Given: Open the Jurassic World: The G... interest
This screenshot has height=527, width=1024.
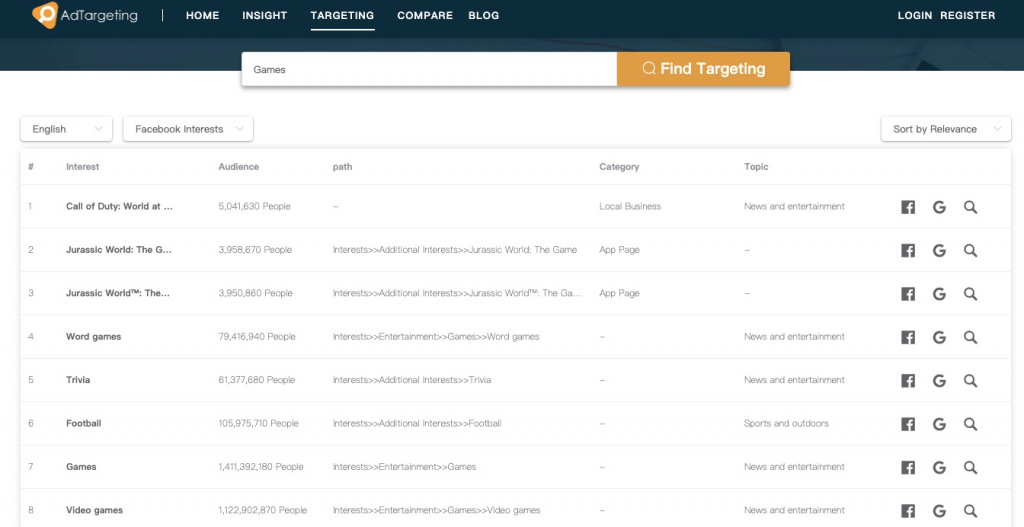Looking at the screenshot, I should [119, 249].
